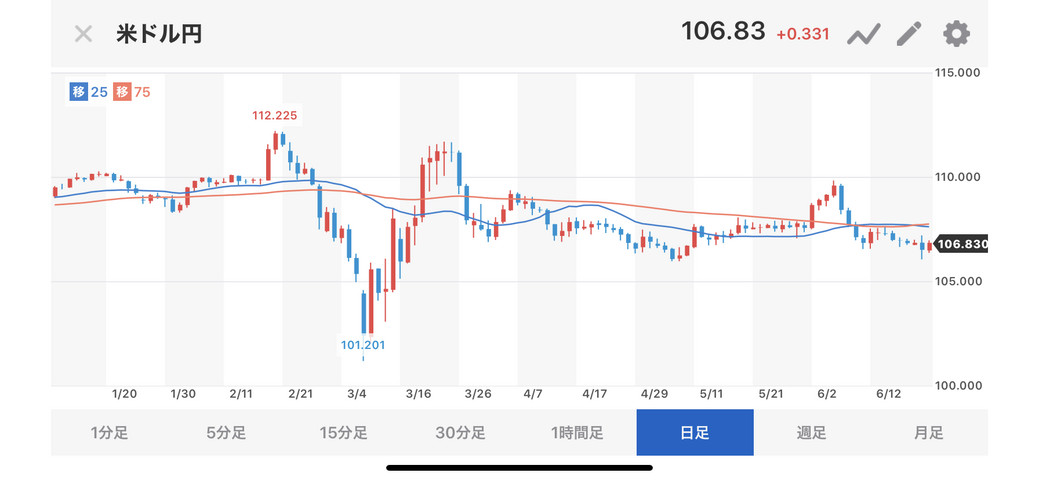Tap the 106.83 current rate display
Viewport: 1039px width, 480px height.
pyautogui.click(x=723, y=32)
